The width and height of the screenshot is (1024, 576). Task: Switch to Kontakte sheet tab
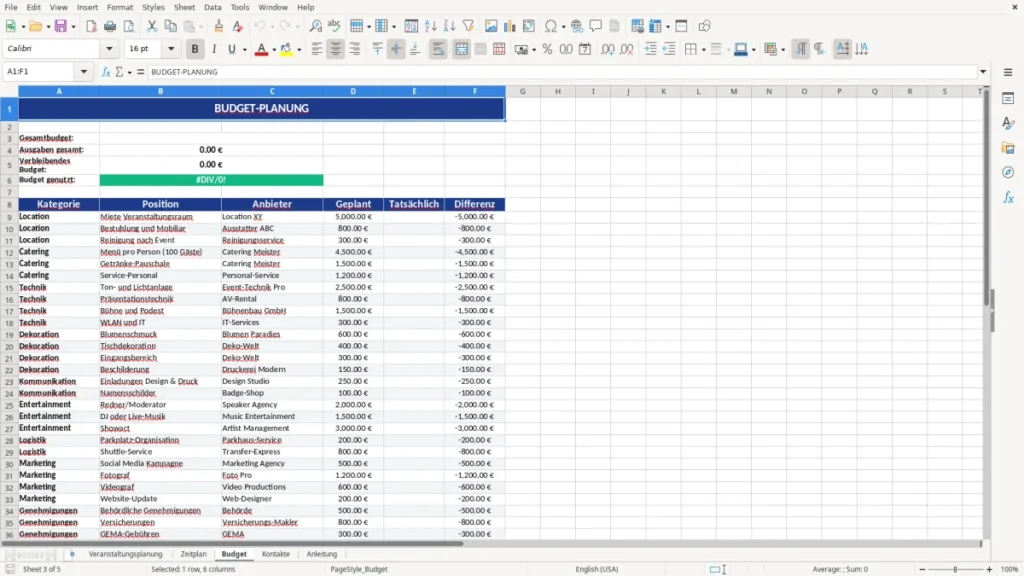(276, 554)
